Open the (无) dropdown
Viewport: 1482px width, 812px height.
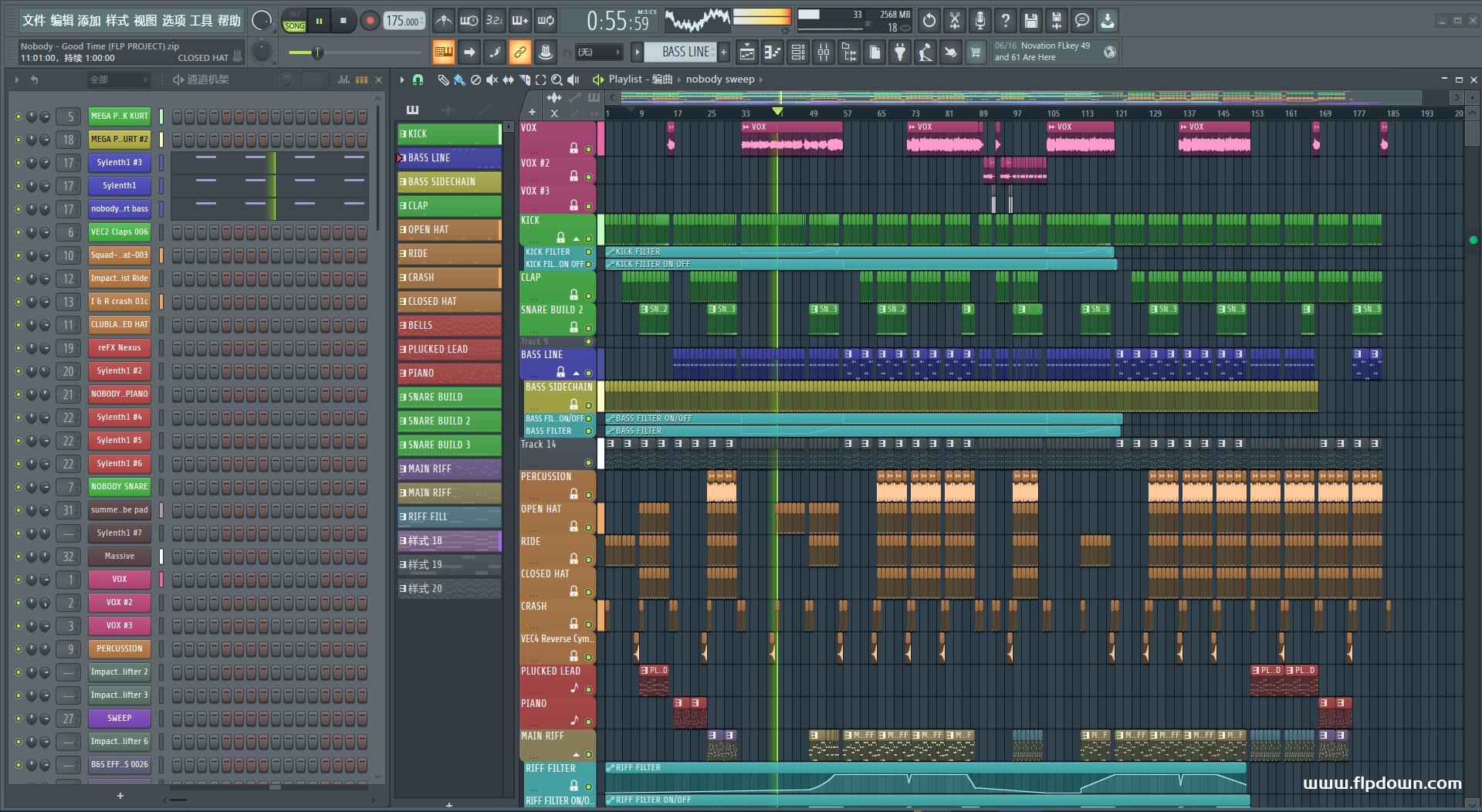[599, 52]
